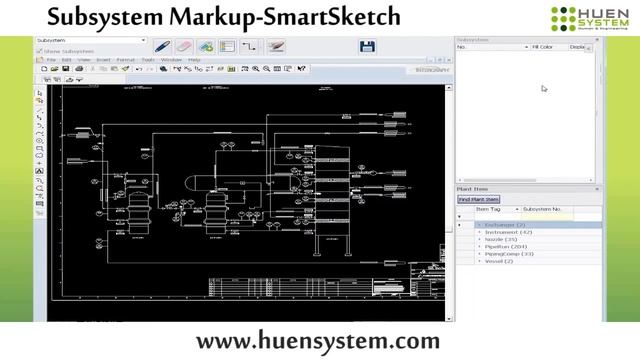This screenshot has width=640, height=360.
Task: Click the help pointer question mark icon
Action: (x=301, y=69)
